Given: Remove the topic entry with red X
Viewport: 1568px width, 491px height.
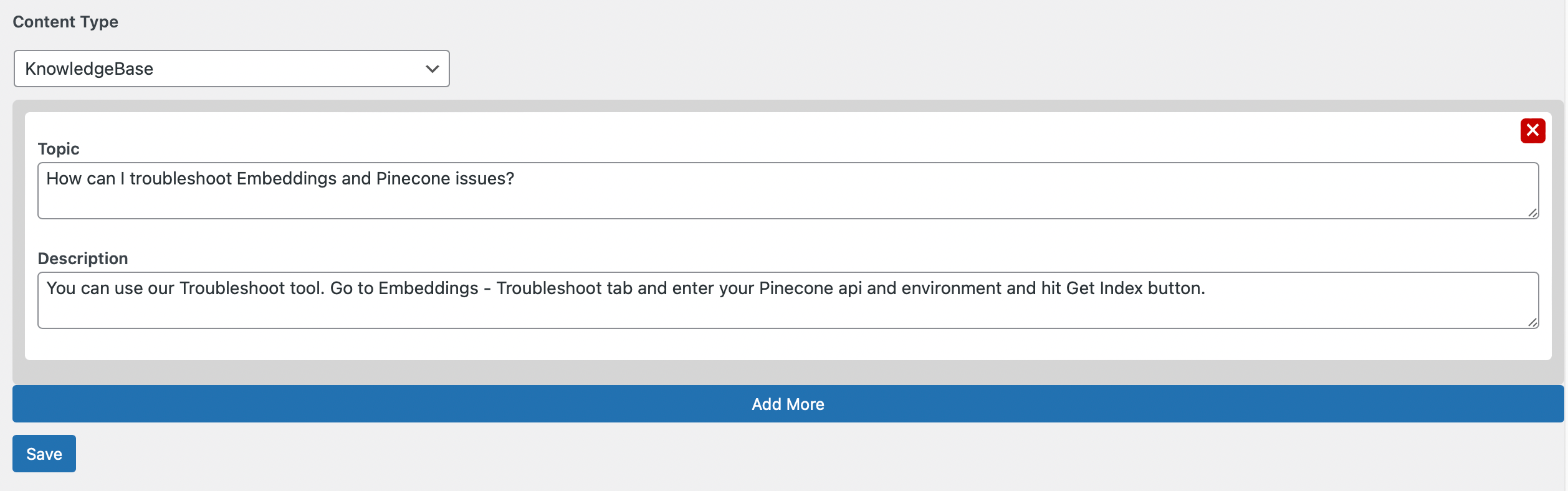Looking at the screenshot, I should (1532, 131).
